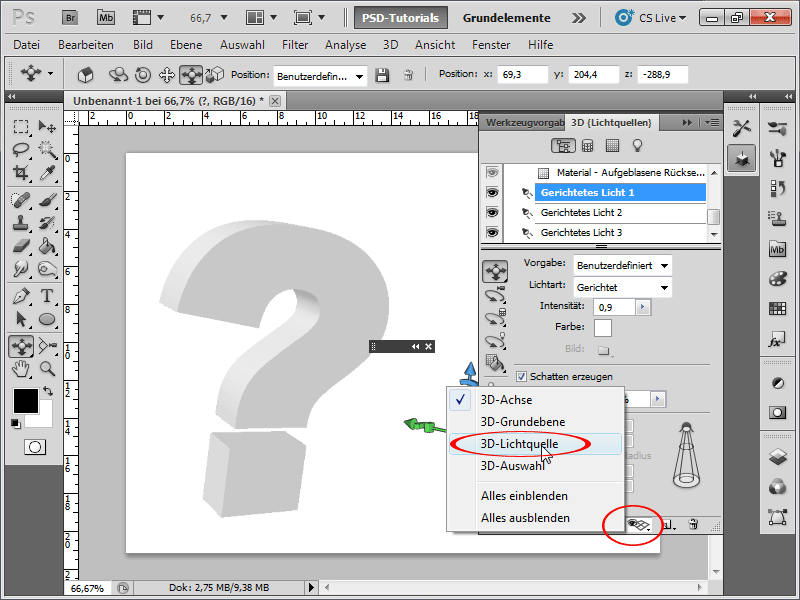Select the Magic Wand tool
800x600 pixels.
(x=47, y=149)
